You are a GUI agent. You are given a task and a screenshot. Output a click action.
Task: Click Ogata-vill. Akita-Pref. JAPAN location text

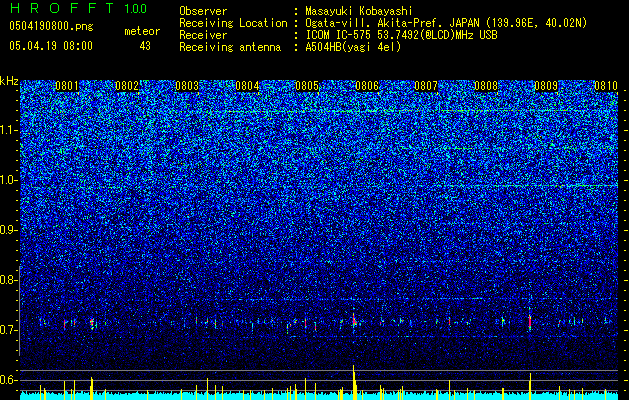coord(446,23)
